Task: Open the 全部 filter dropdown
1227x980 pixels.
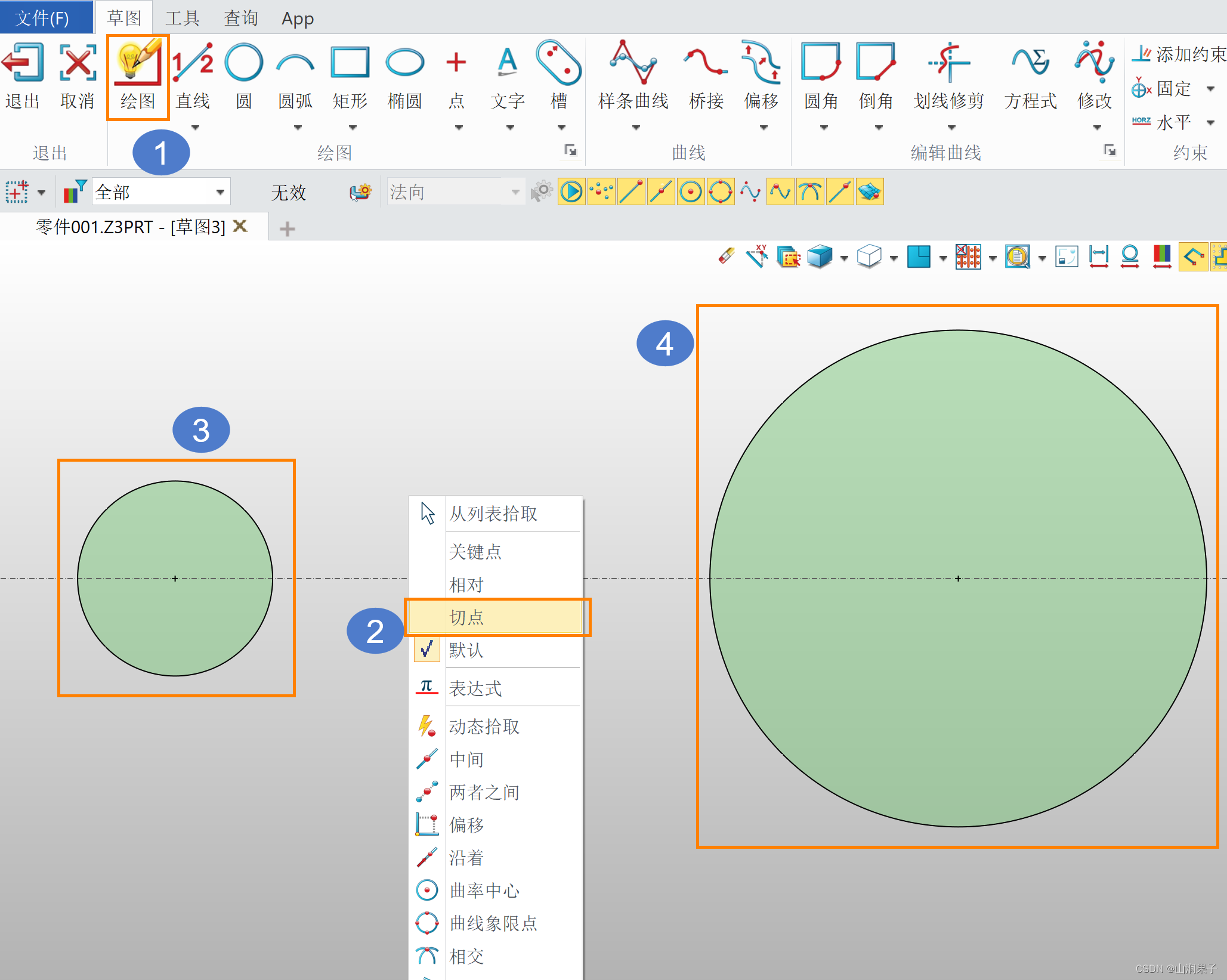Action: click(x=220, y=192)
